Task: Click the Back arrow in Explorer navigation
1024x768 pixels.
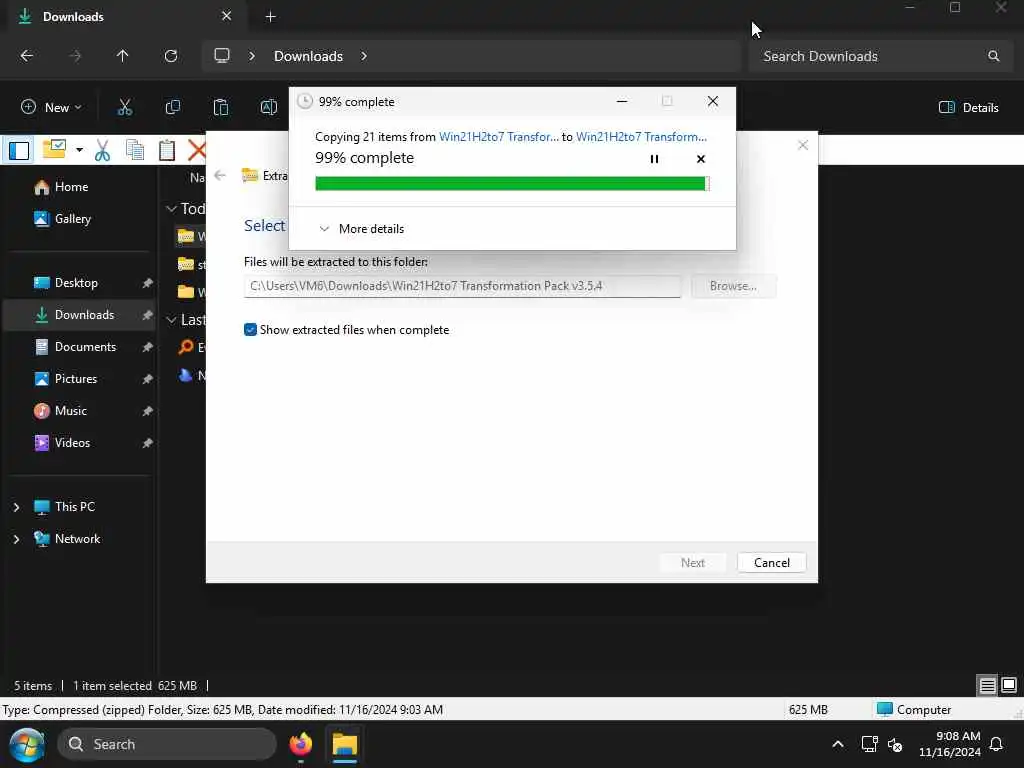Action: coord(27,56)
